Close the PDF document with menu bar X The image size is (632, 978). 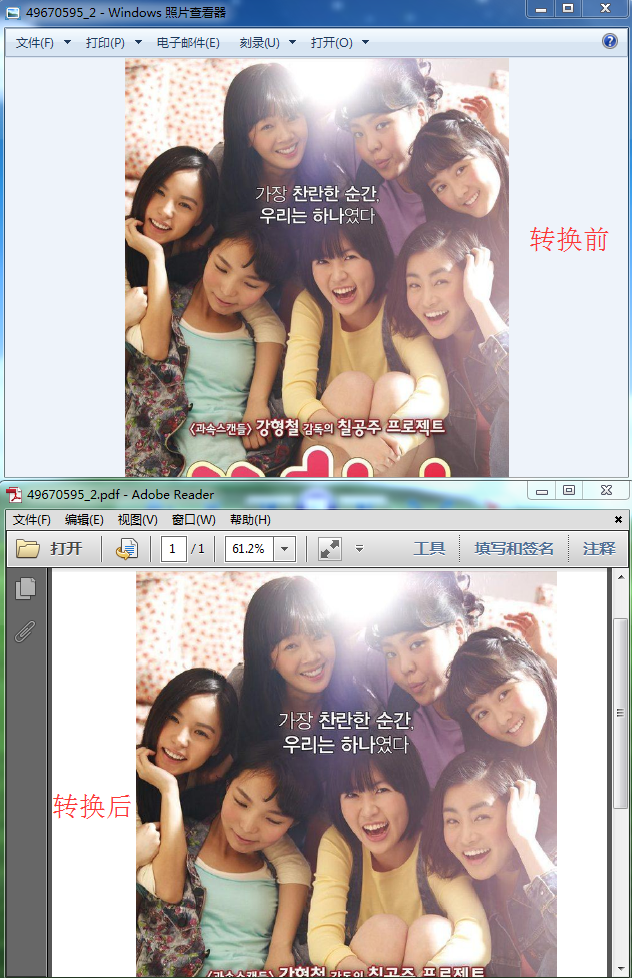(x=618, y=520)
